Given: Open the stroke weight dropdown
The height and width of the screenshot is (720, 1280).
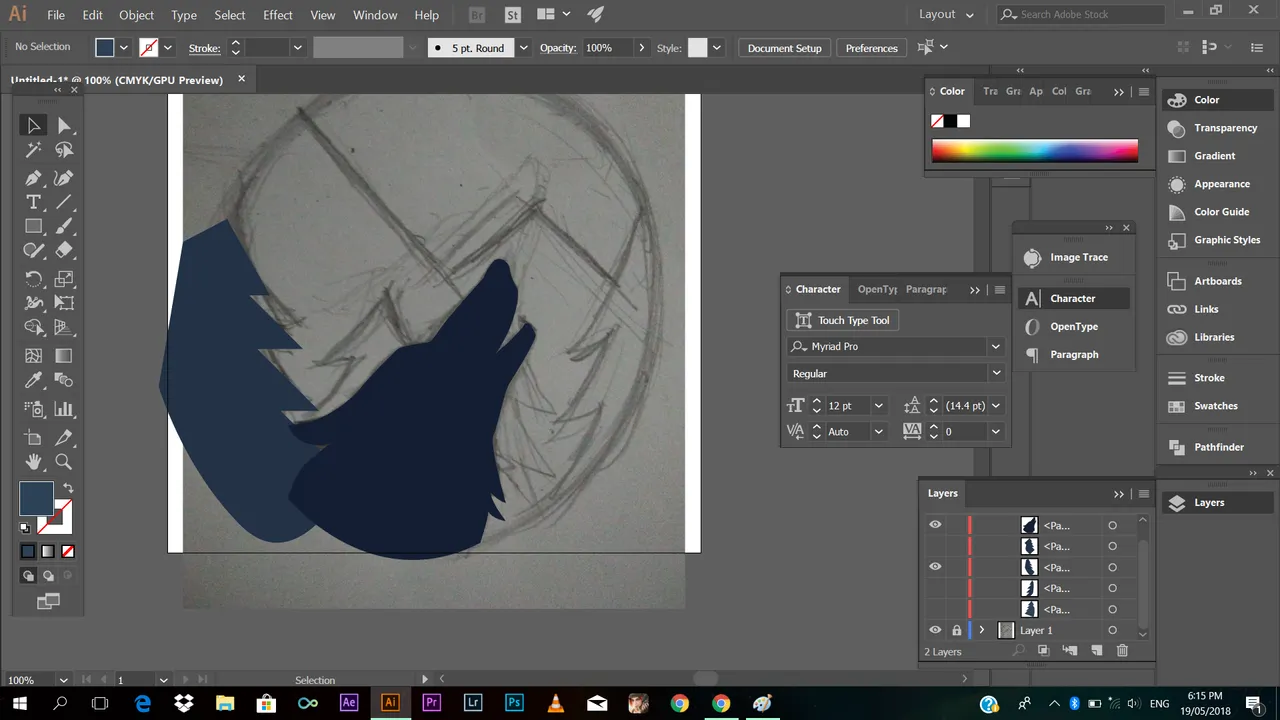Looking at the screenshot, I should tap(297, 48).
